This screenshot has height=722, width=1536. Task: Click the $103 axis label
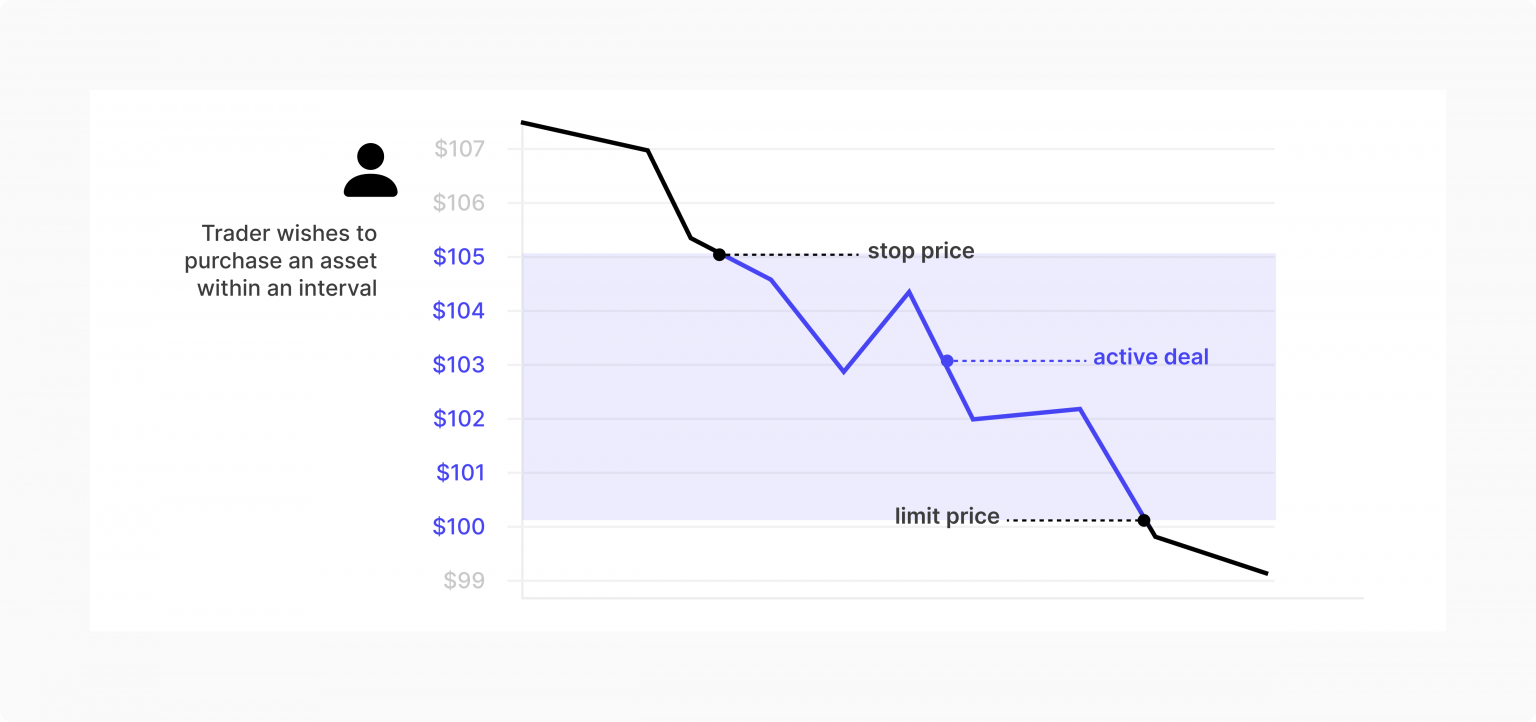459,365
